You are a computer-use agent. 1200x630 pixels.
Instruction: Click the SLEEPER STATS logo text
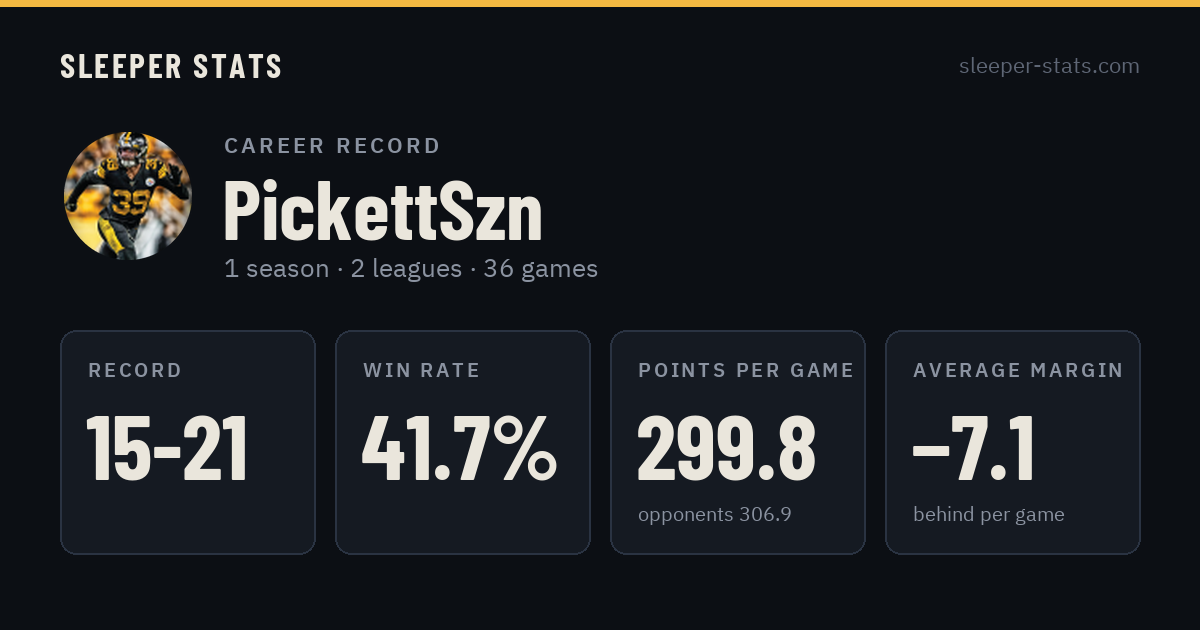point(171,67)
